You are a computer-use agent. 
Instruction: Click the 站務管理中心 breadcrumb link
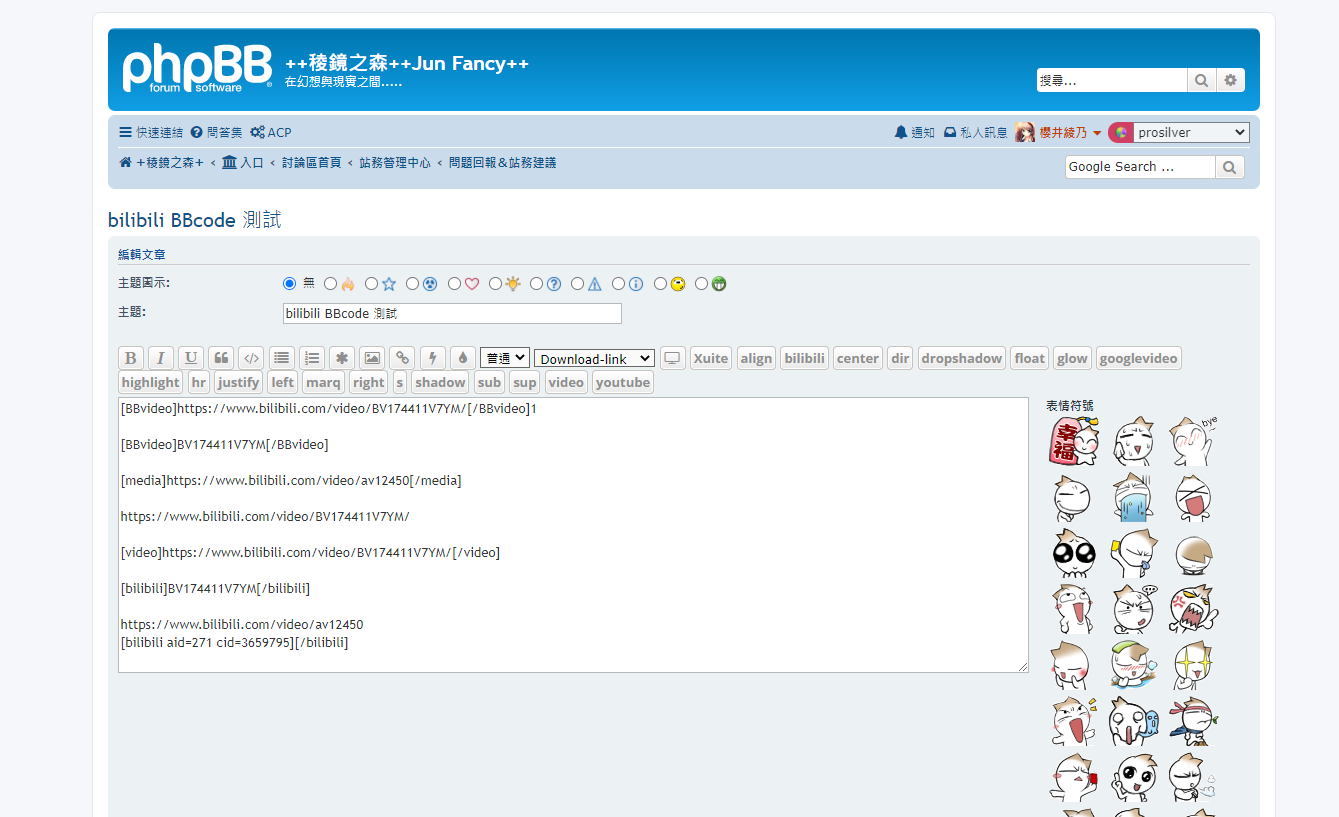click(x=395, y=163)
